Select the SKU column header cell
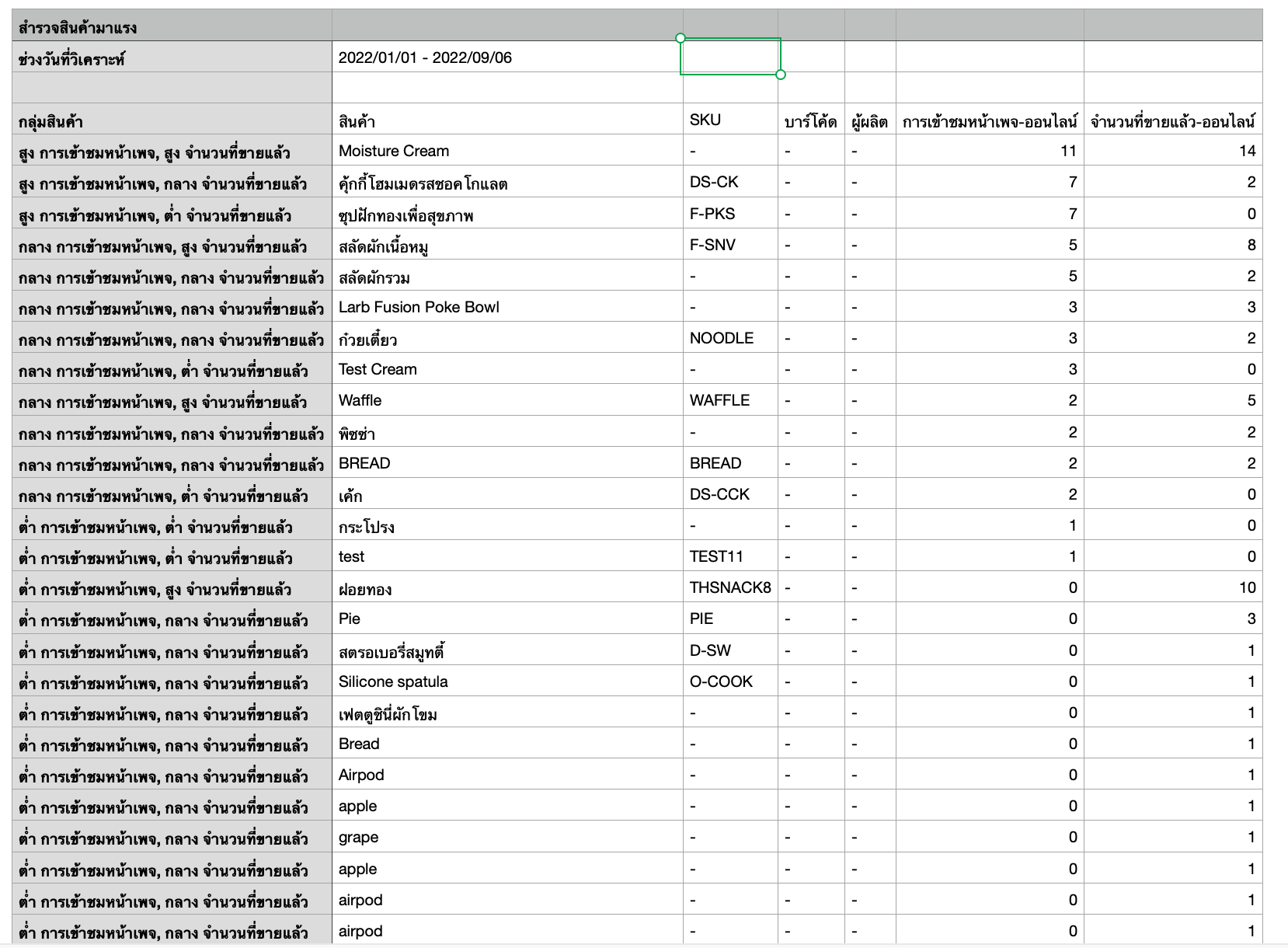The width and height of the screenshot is (1288, 948). tap(731, 120)
